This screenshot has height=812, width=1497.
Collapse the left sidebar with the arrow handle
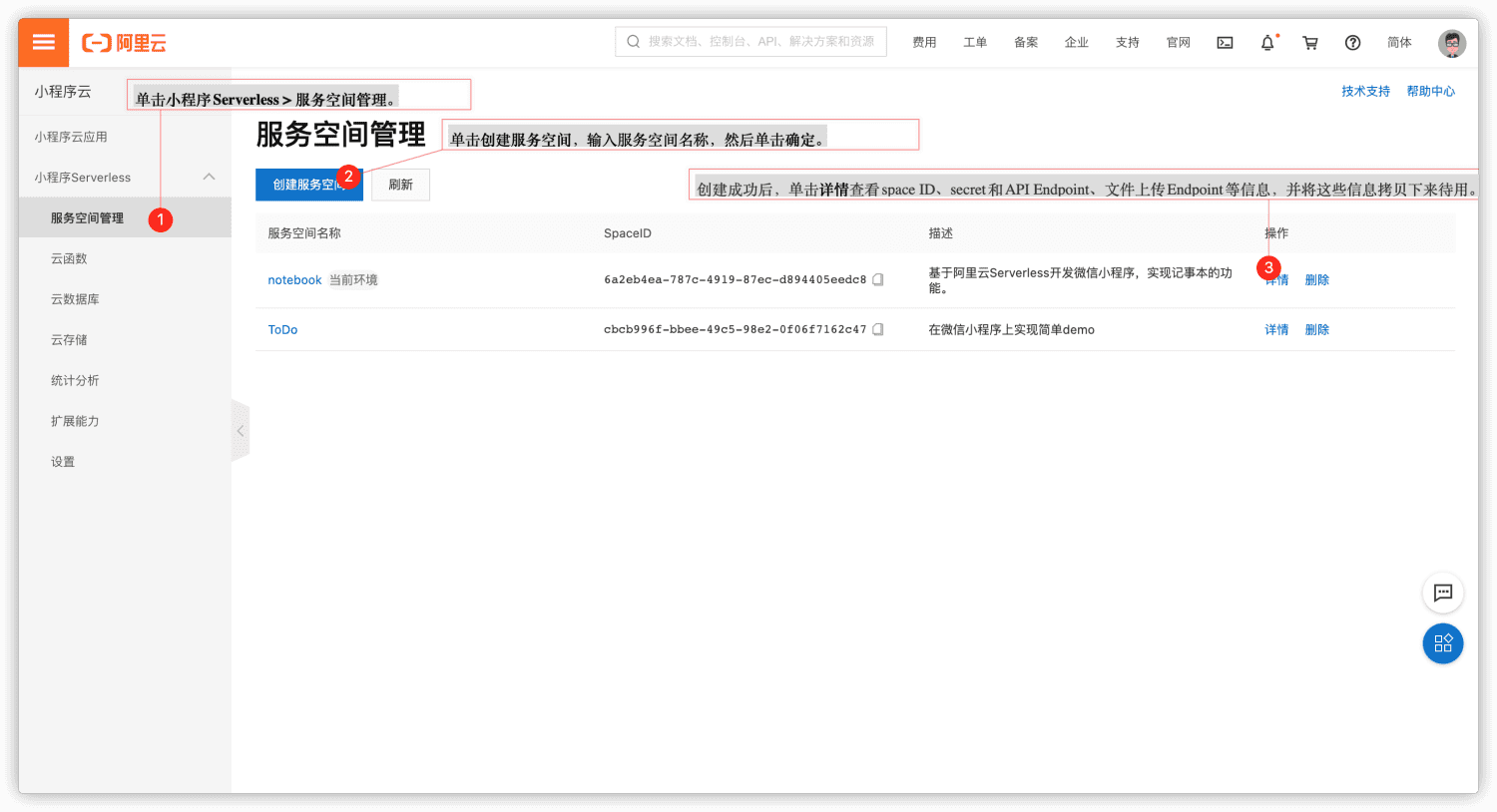pos(241,431)
